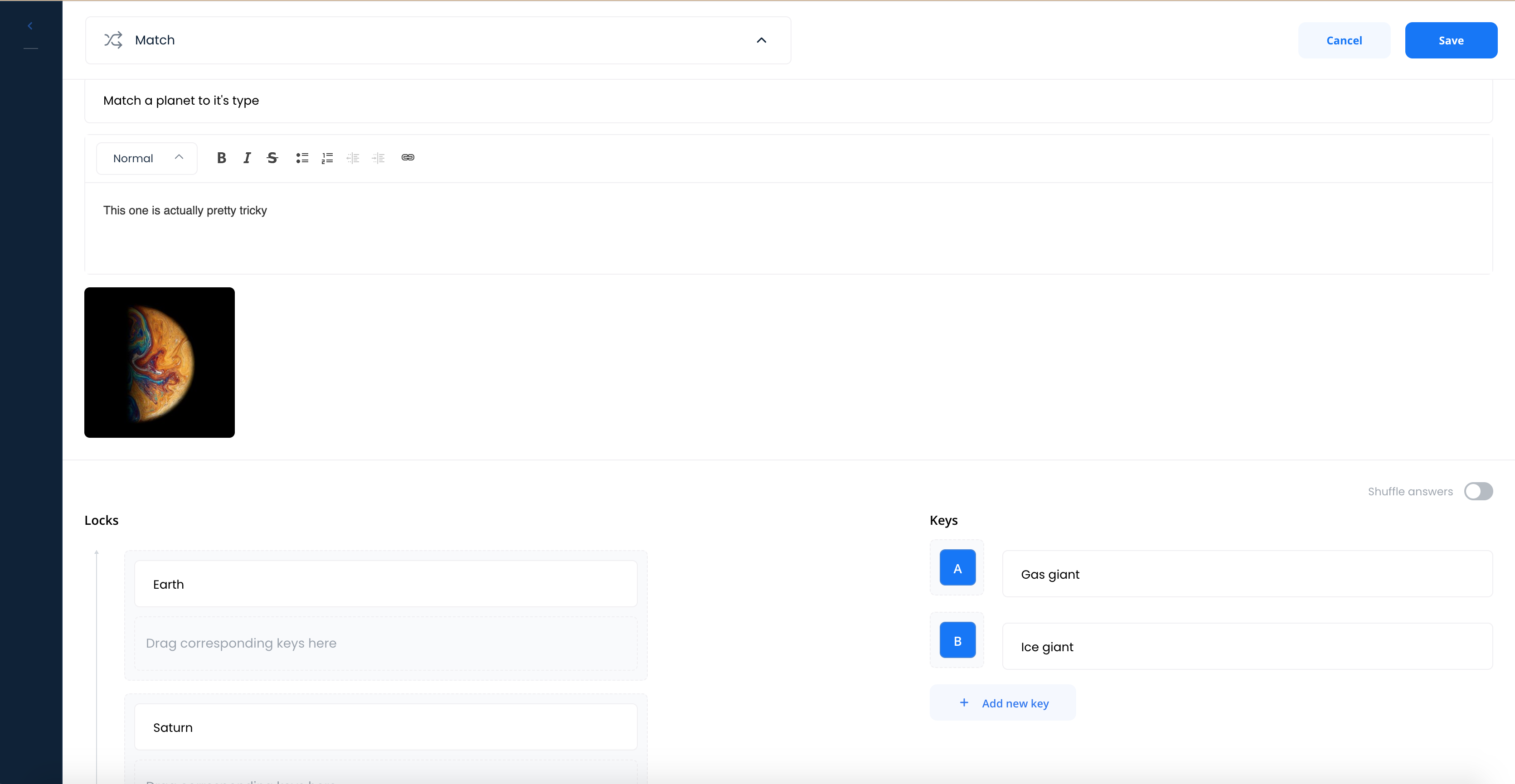
Task: Click Add new key
Action: [1003, 703]
